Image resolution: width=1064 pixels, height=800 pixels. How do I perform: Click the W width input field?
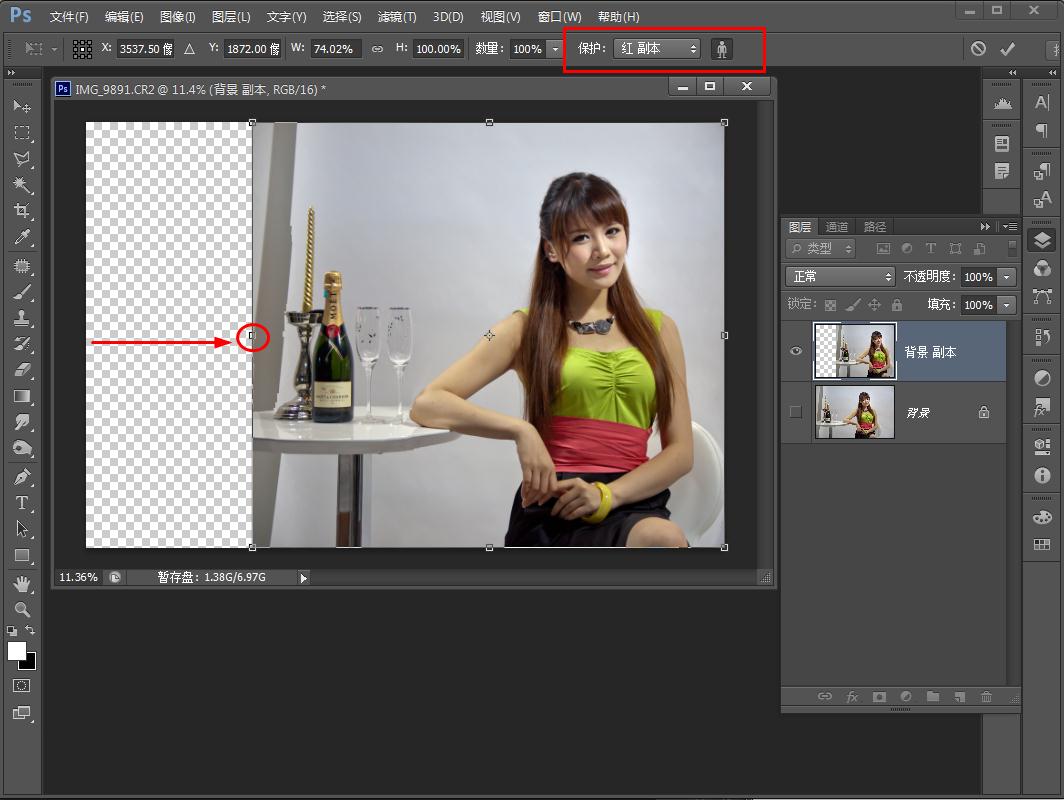click(x=334, y=49)
